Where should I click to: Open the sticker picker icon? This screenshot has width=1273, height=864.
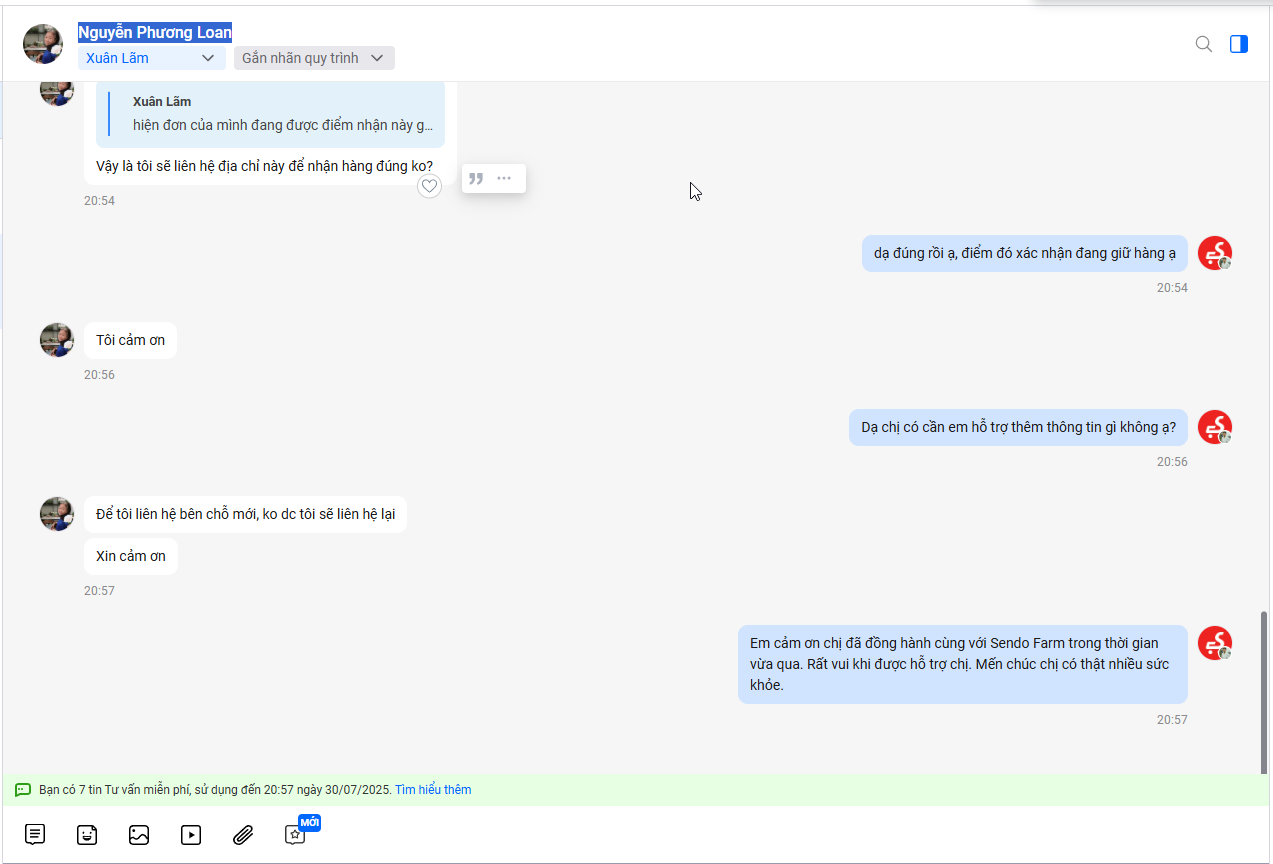pyautogui.click(x=87, y=834)
